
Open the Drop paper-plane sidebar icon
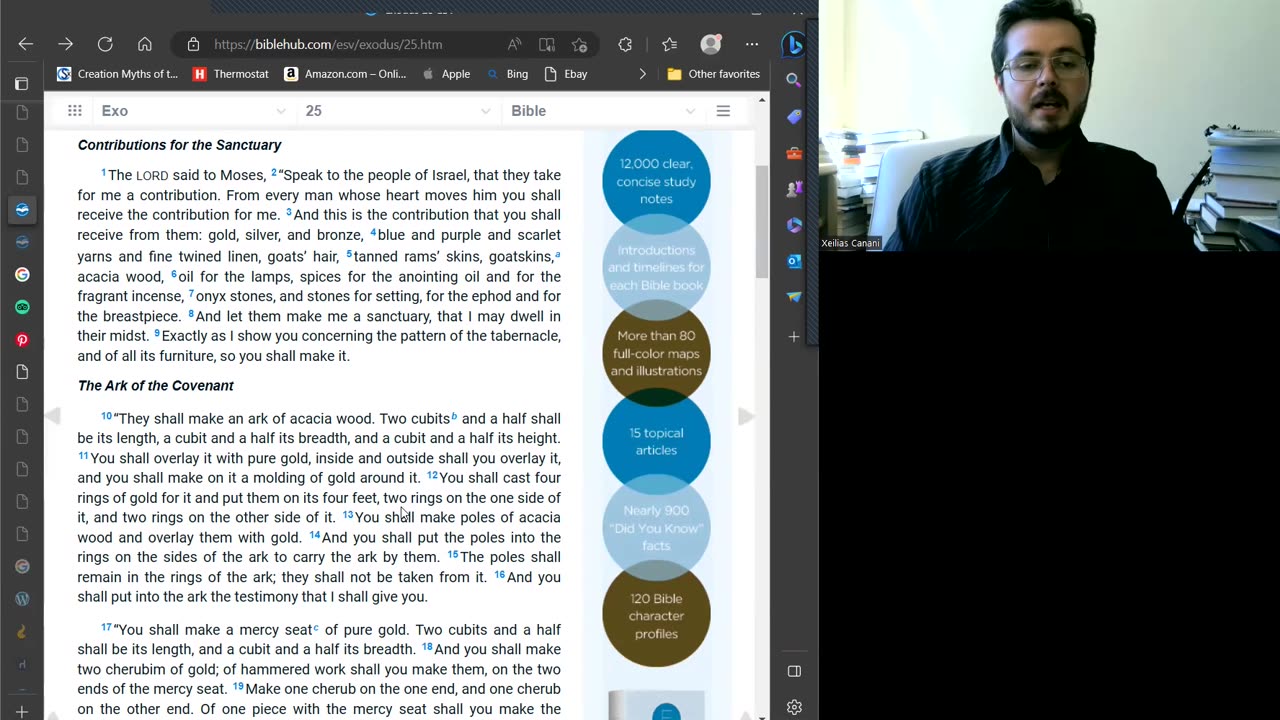[794, 297]
